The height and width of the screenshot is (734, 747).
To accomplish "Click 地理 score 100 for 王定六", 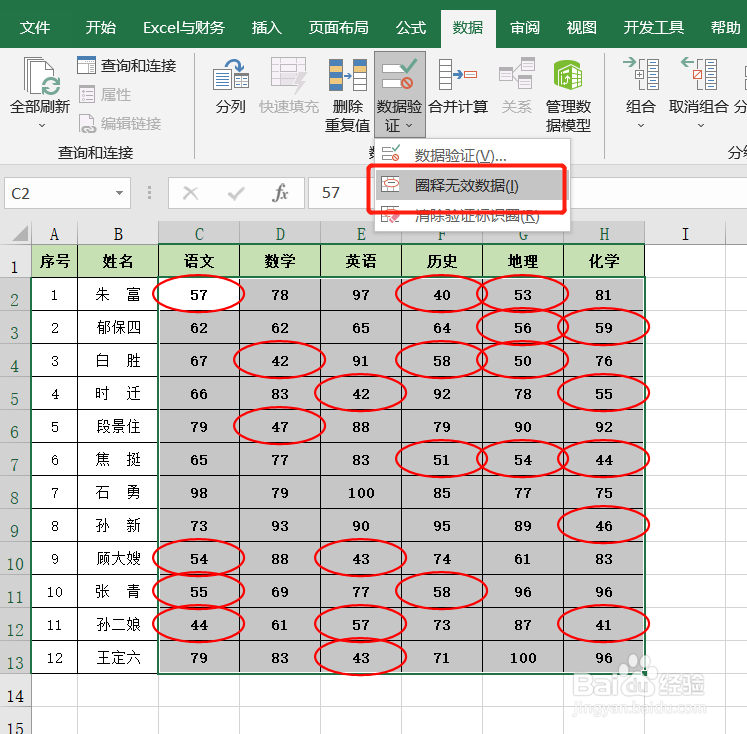I will 523,658.
